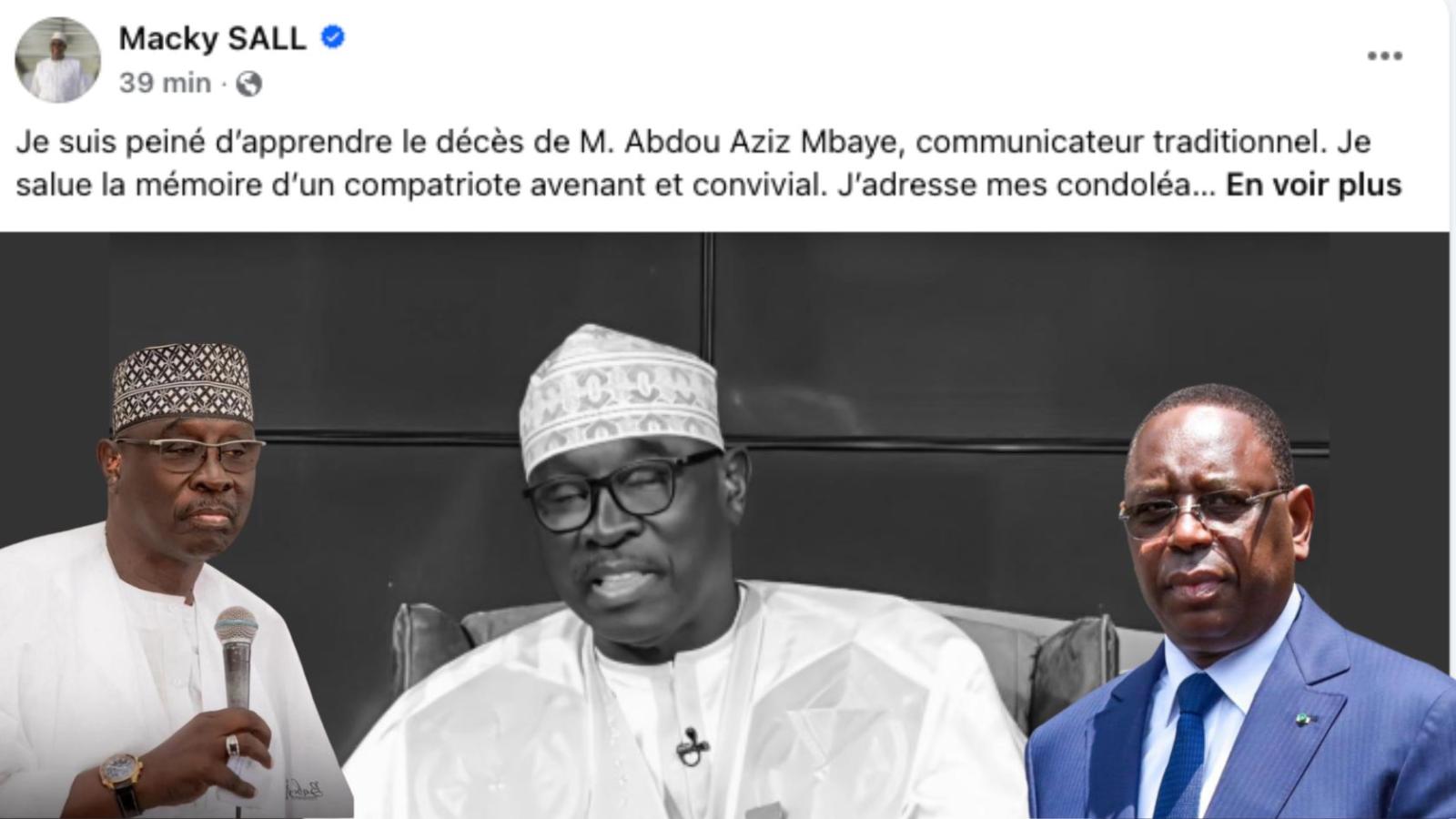Image resolution: width=1456 pixels, height=819 pixels.
Task: Click the globe public audience icon
Action: [248, 84]
